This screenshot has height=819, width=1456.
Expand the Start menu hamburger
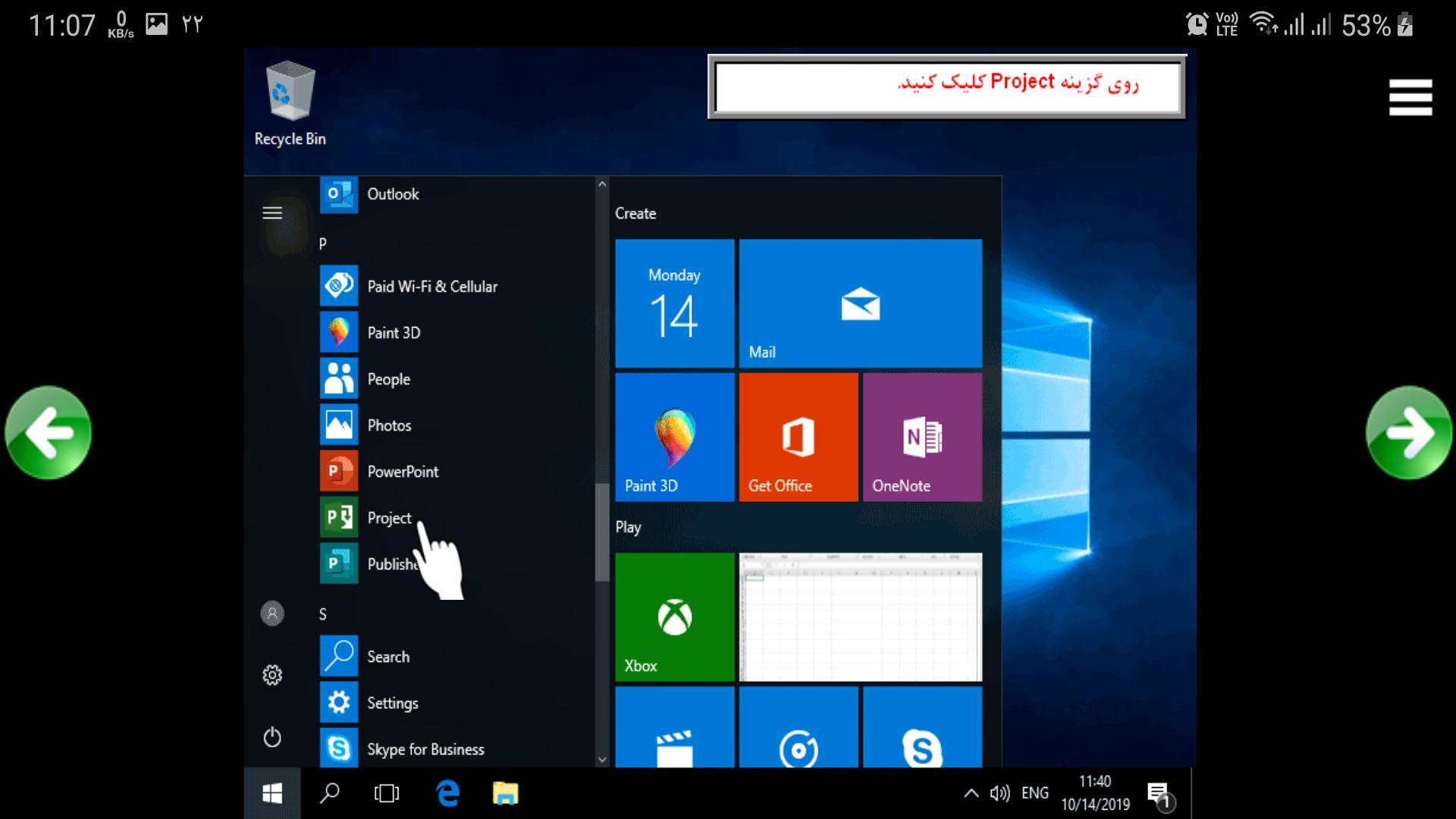(x=272, y=213)
